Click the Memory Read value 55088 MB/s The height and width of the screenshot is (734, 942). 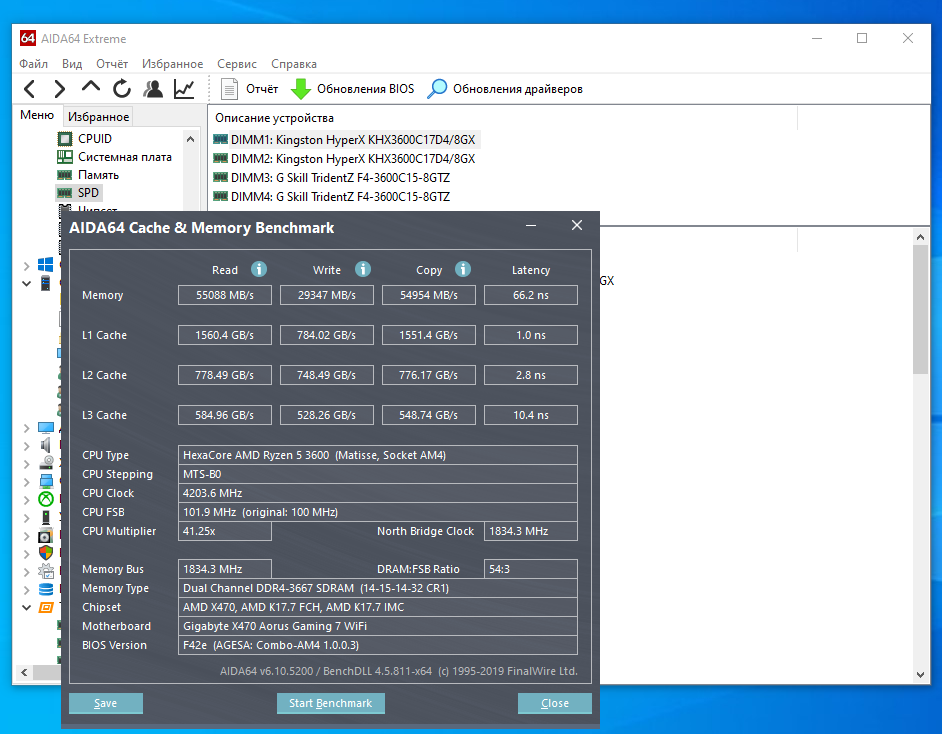(225, 295)
